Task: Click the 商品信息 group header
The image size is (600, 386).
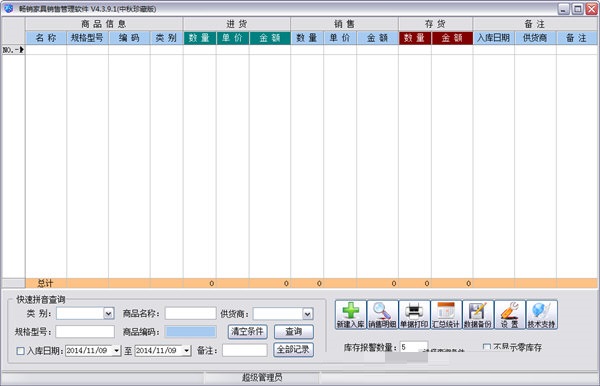Action: tap(104, 24)
